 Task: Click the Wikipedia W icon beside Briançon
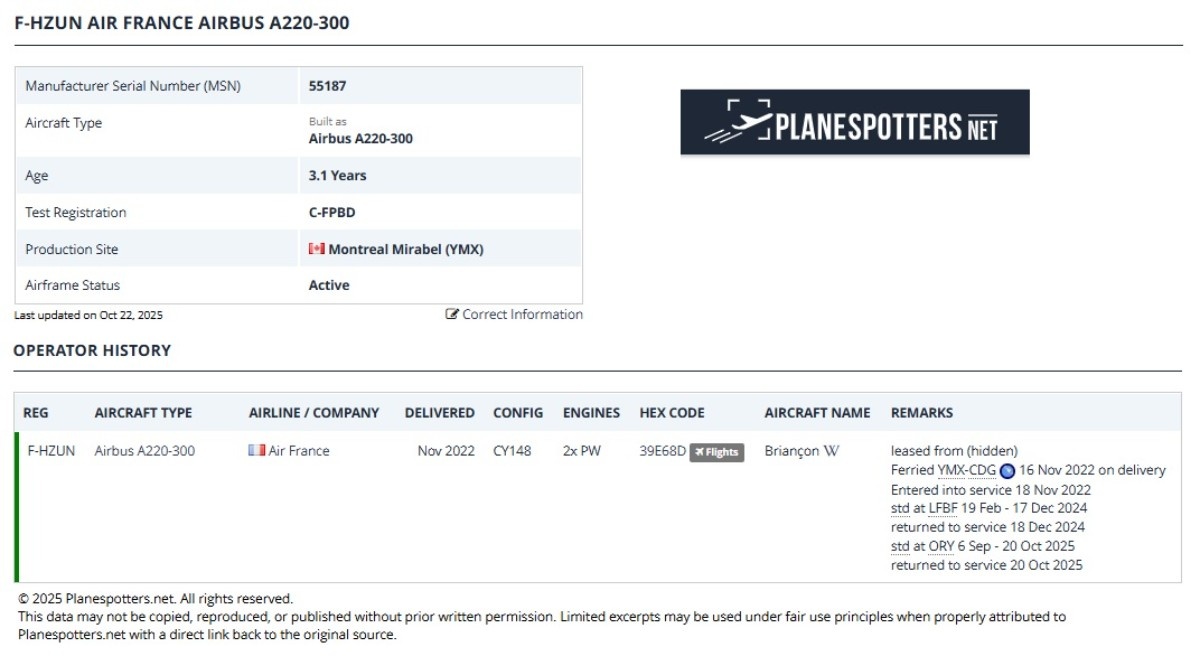[x=830, y=451]
